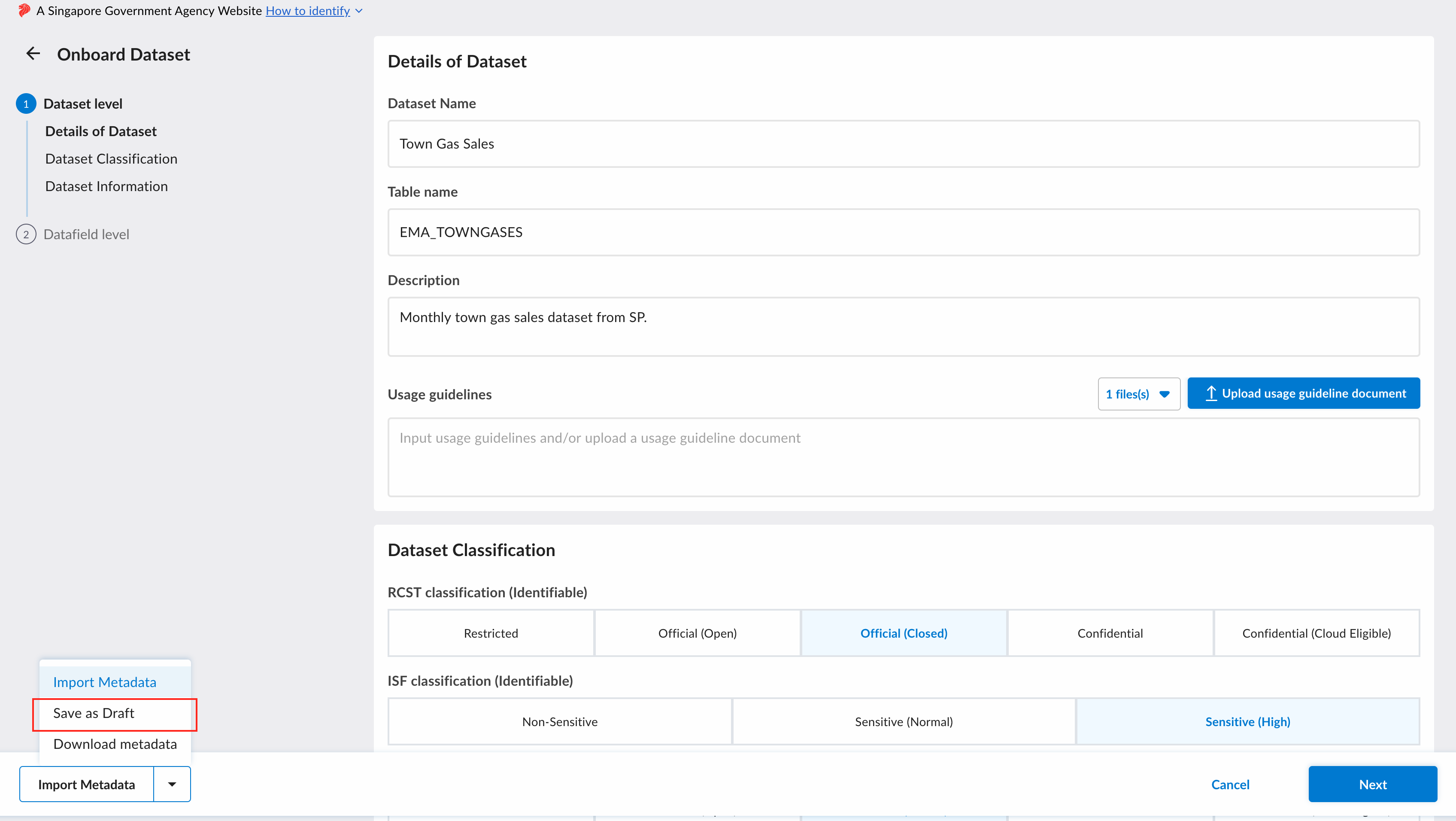Viewport: 1456px width, 821px height.
Task: Open the Dataset level step
Action: tap(83, 103)
